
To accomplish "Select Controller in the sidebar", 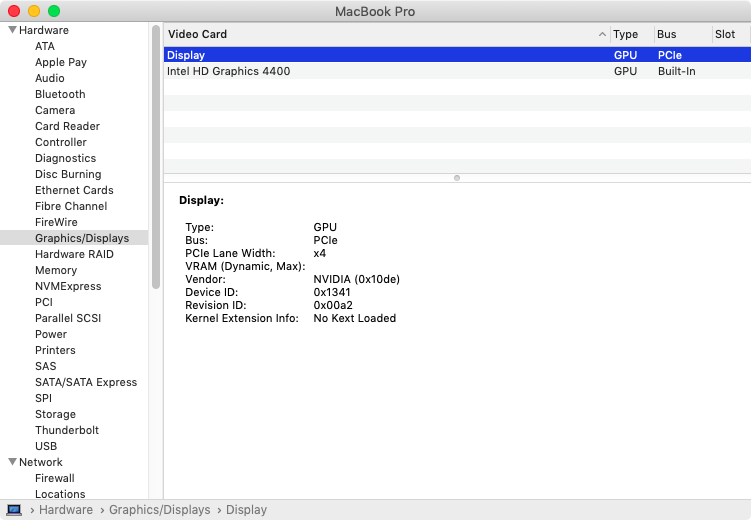I will [61, 142].
